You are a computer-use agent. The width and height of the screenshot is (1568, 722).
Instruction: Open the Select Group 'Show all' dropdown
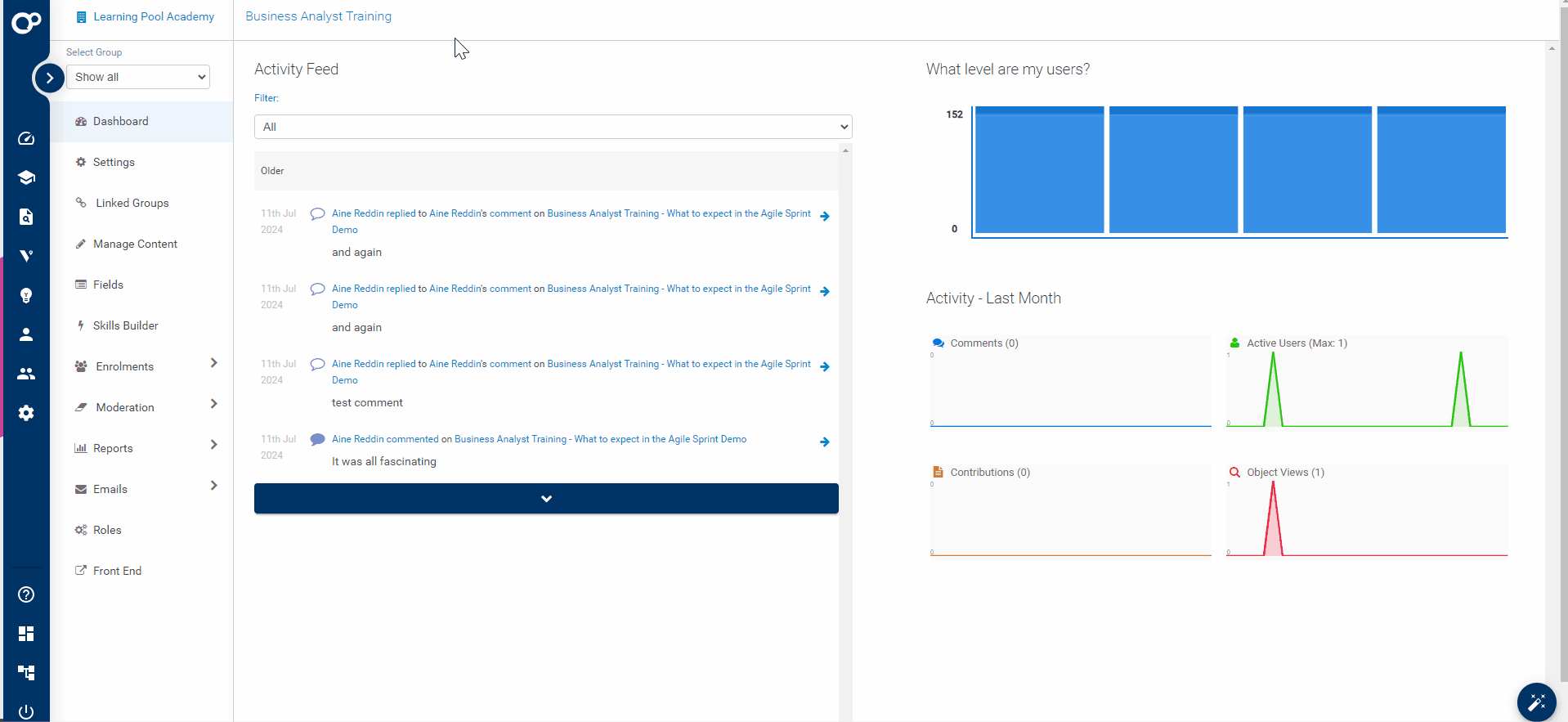(138, 77)
